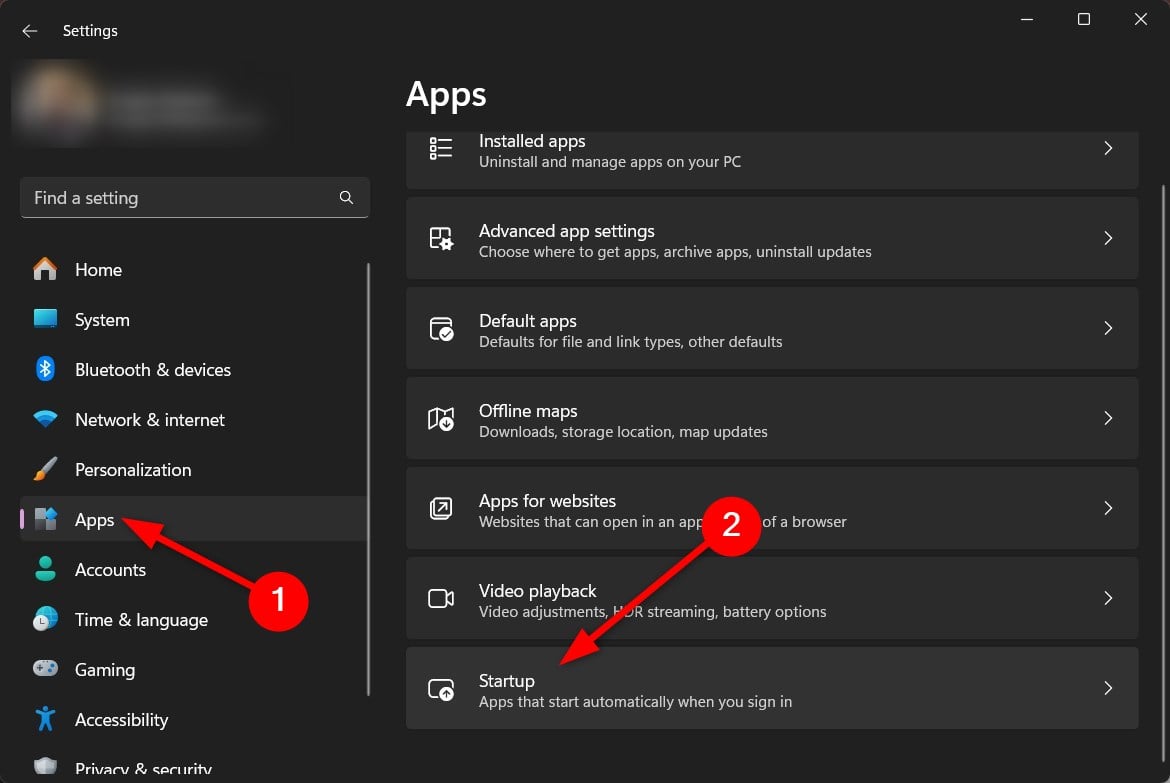Screen dimensions: 1170x783
Task: Open Personalization settings
Action: 193,470
